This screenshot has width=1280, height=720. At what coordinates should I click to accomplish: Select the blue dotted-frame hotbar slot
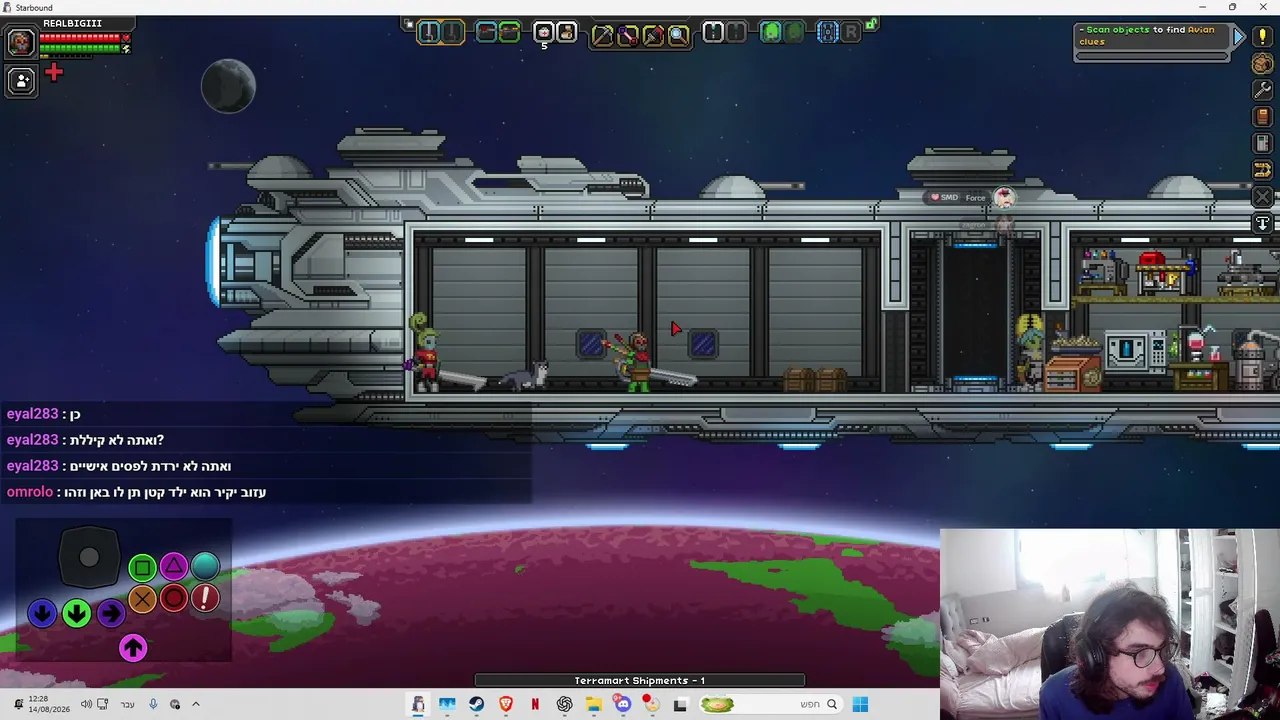coord(828,33)
